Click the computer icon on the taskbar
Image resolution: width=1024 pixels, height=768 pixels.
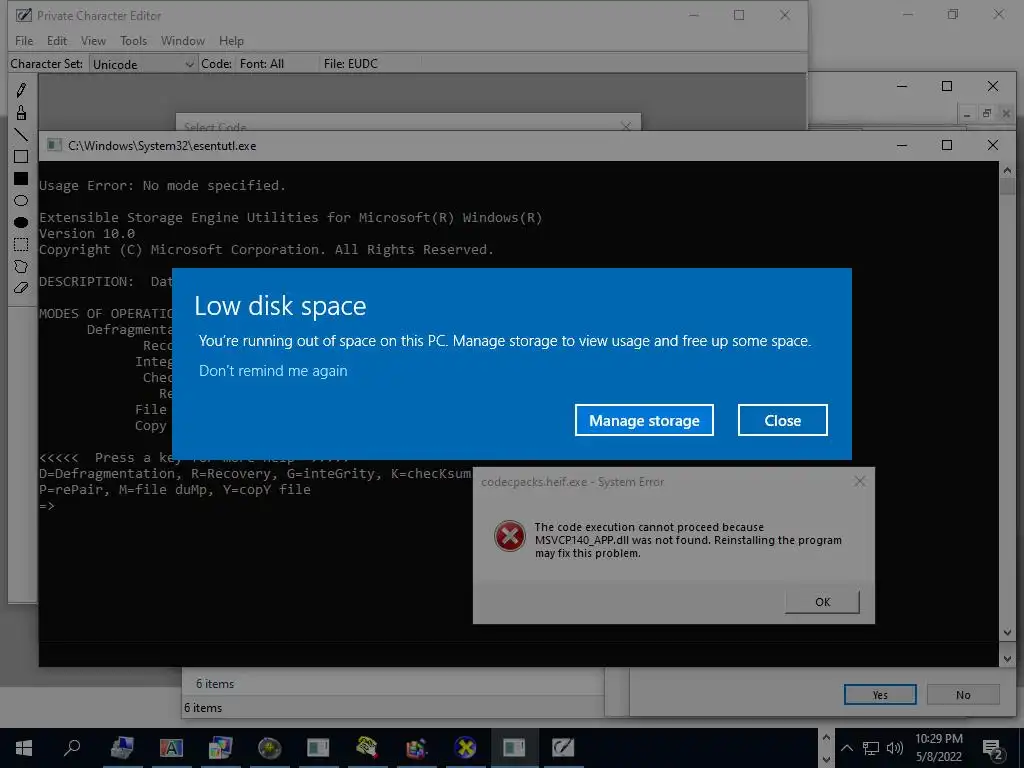pyautogui.click(x=122, y=748)
